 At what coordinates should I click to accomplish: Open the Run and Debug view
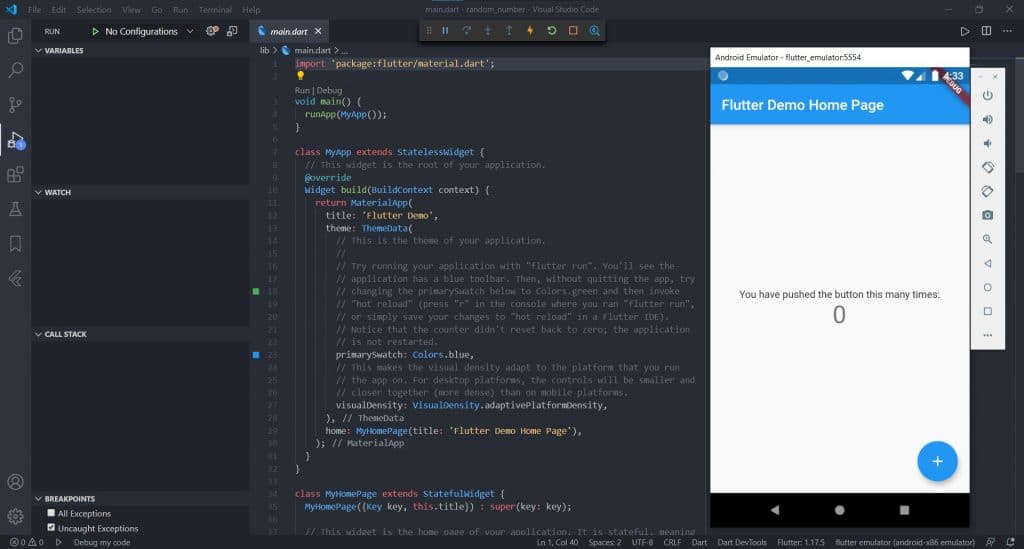click(x=15, y=140)
